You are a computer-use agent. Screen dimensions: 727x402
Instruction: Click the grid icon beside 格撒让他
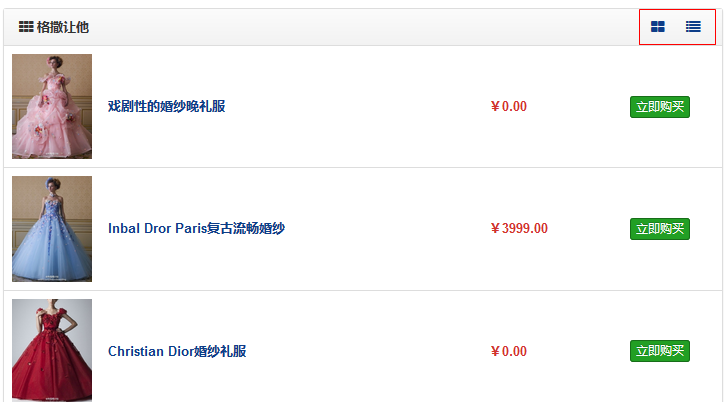[26, 27]
